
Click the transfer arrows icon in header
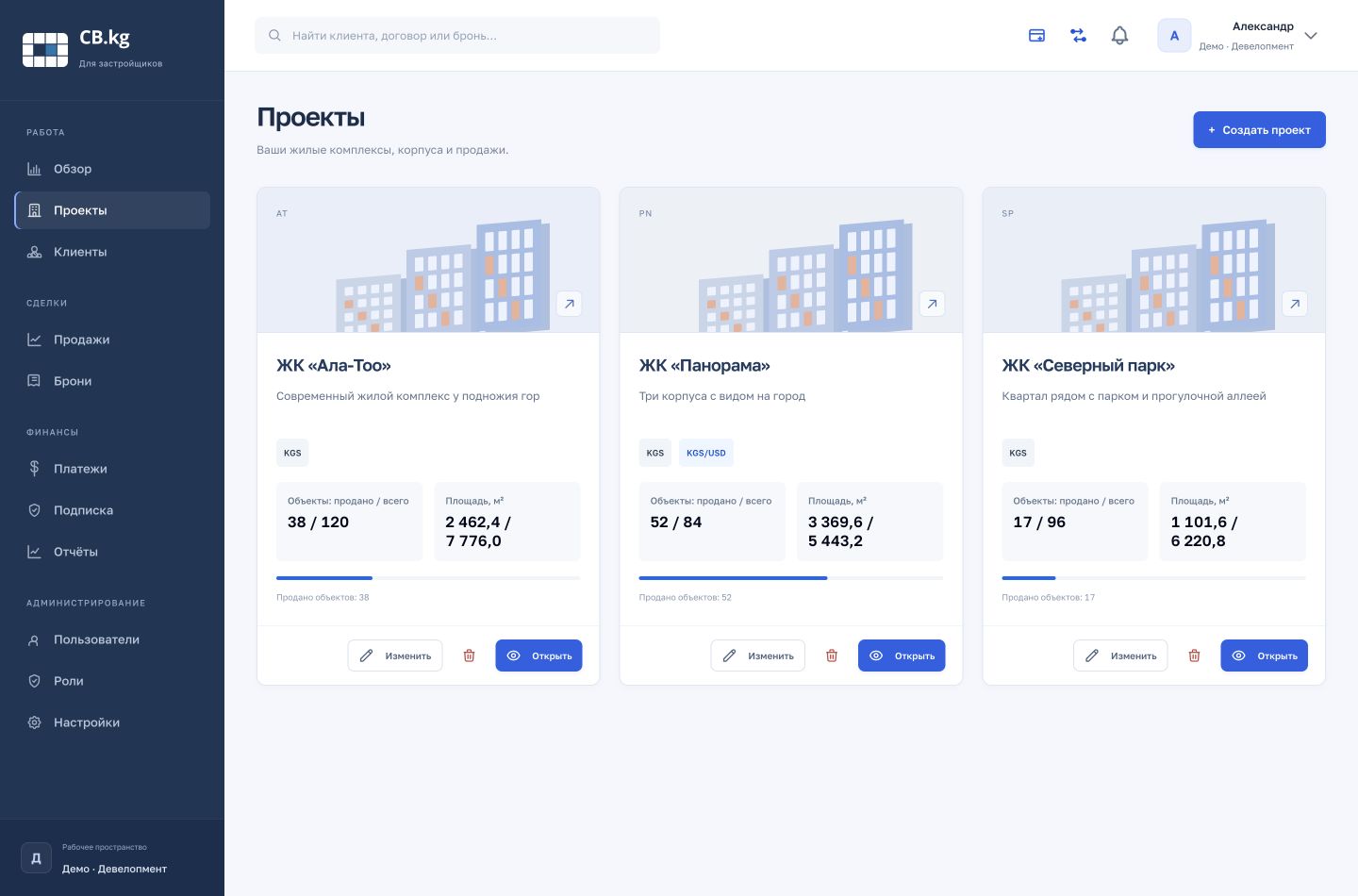pyautogui.click(x=1078, y=36)
